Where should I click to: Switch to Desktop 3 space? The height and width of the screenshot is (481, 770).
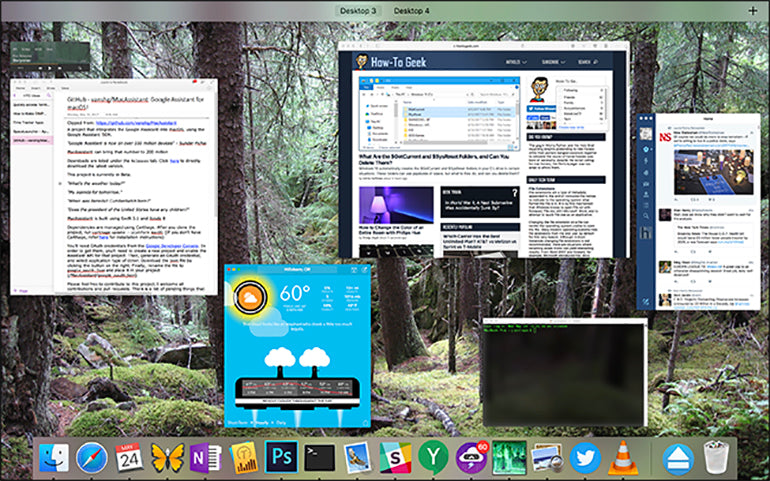pos(358,10)
